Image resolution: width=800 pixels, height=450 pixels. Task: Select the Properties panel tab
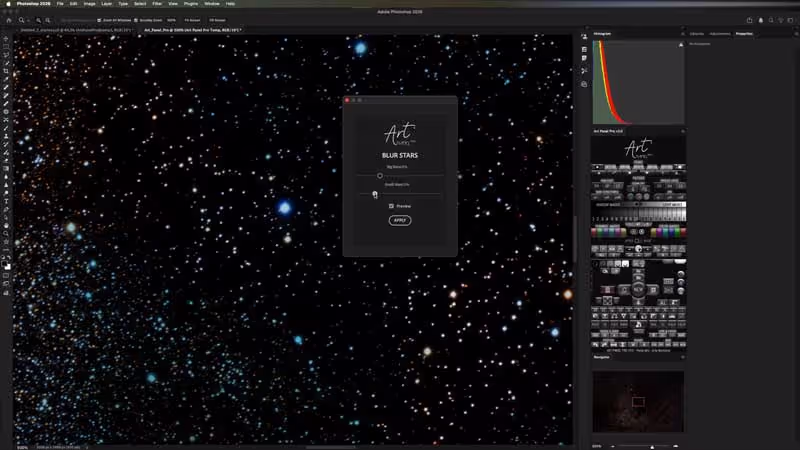point(744,34)
